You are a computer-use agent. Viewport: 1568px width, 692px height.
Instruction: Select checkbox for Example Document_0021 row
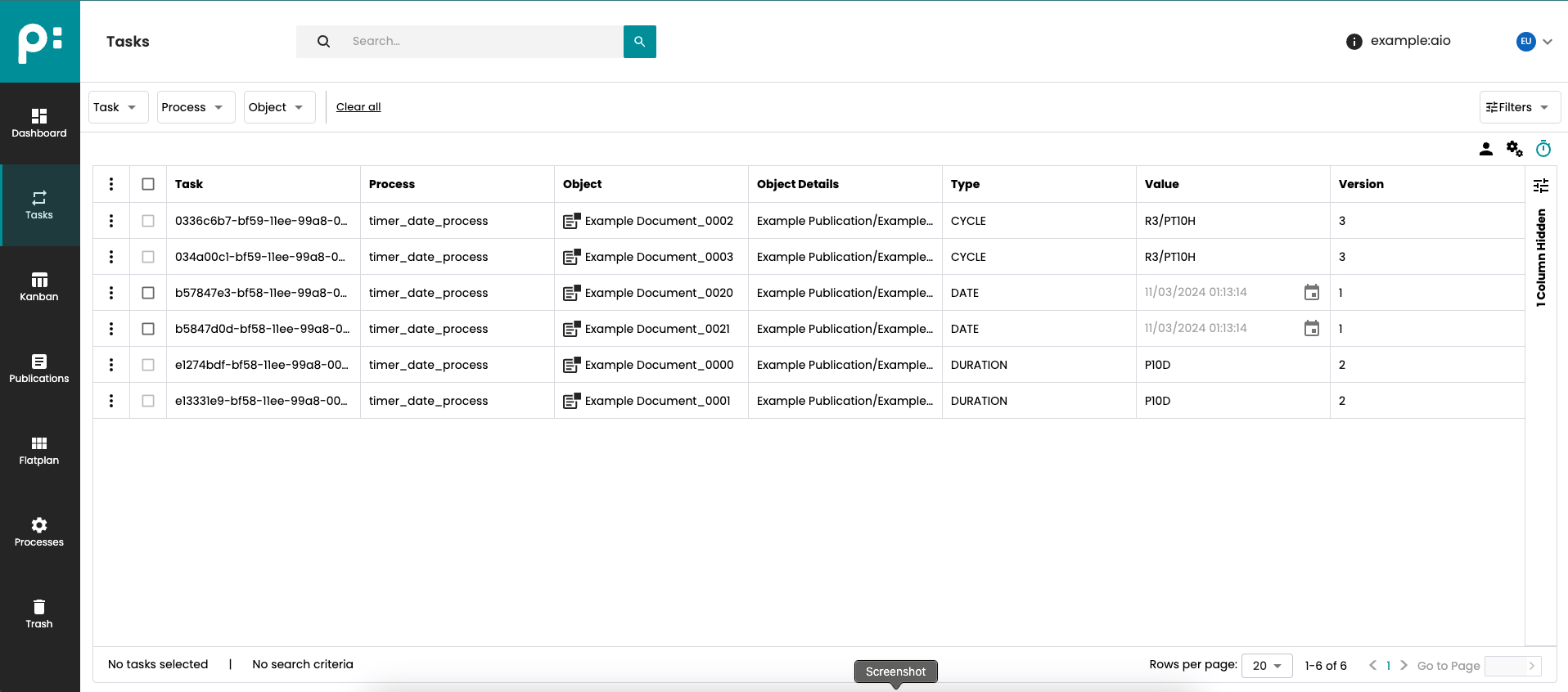click(148, 329)
